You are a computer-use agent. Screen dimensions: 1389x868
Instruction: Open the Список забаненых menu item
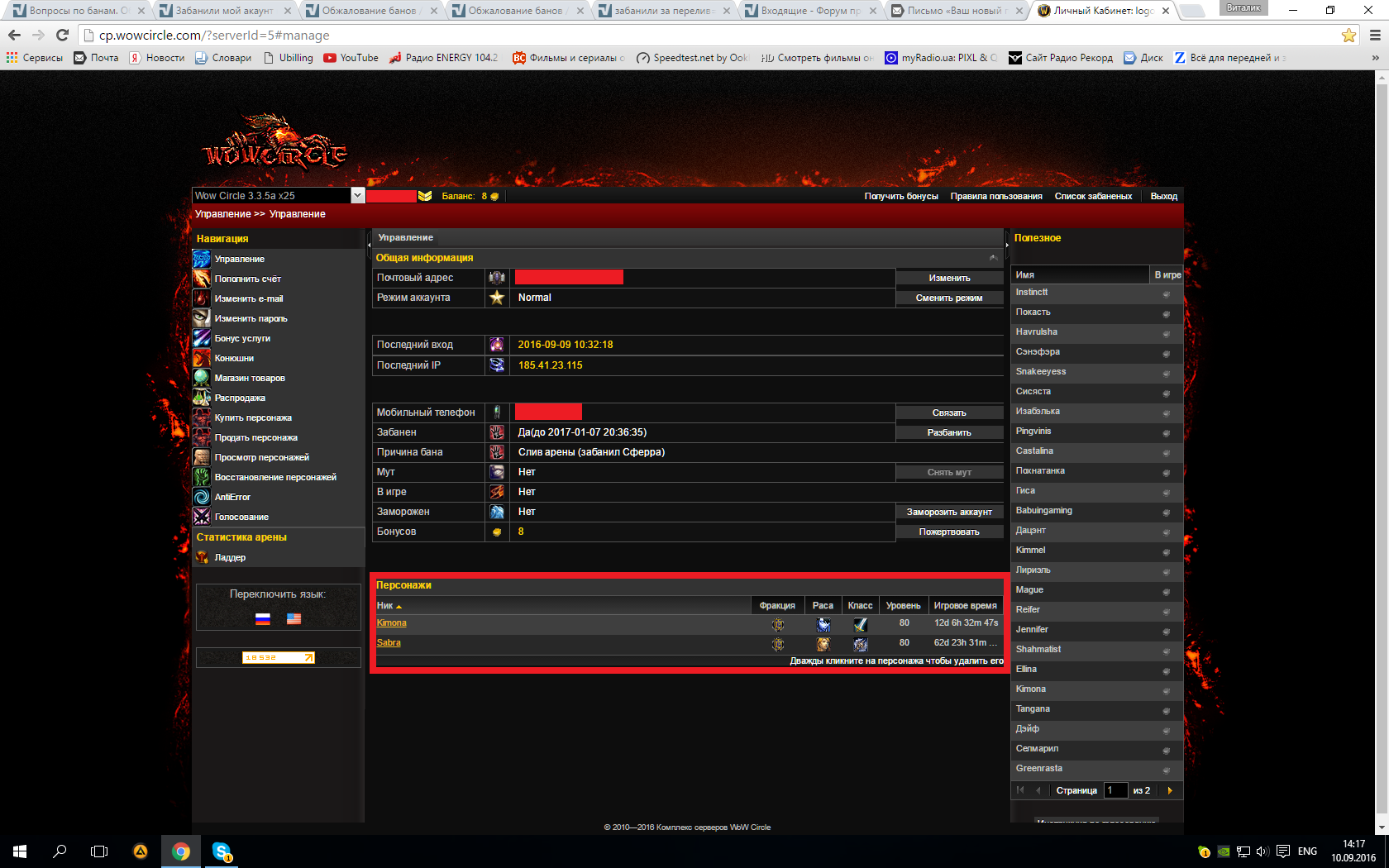click(1093, 196)
